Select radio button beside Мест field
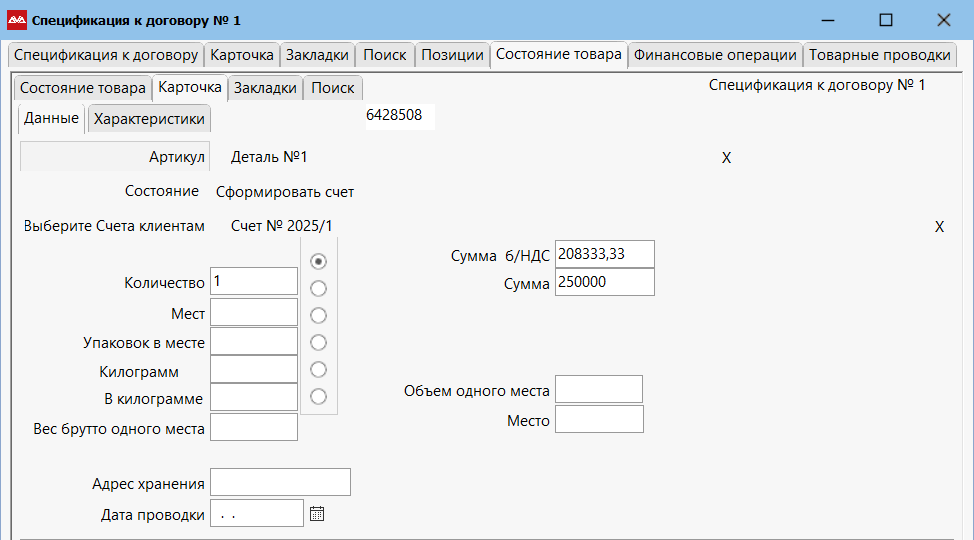This screenshot has width=974, height=540. click(x=319, y=315)
